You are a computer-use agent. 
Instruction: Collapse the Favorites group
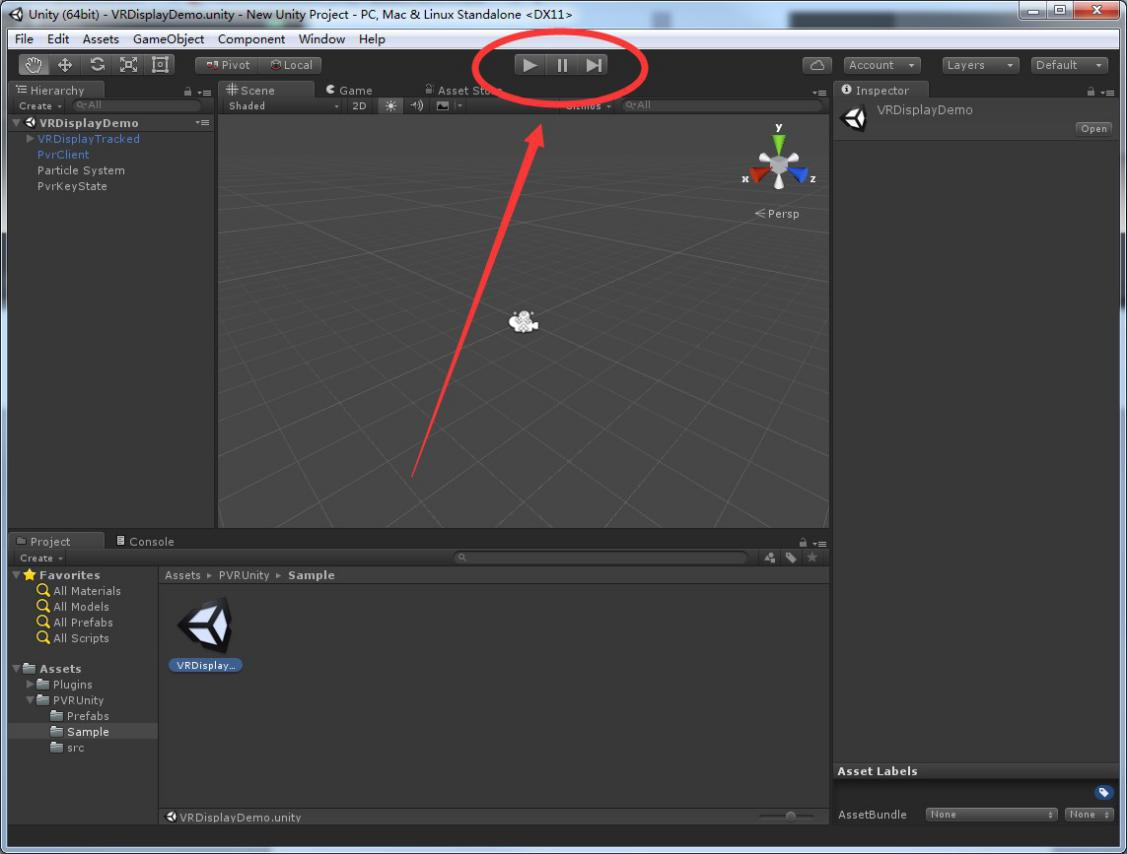(x=16, y=575)
